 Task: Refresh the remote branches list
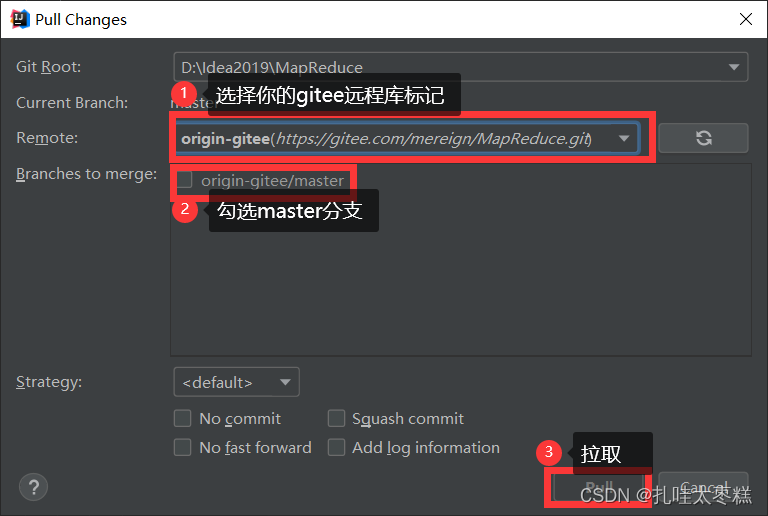(703, 138)
